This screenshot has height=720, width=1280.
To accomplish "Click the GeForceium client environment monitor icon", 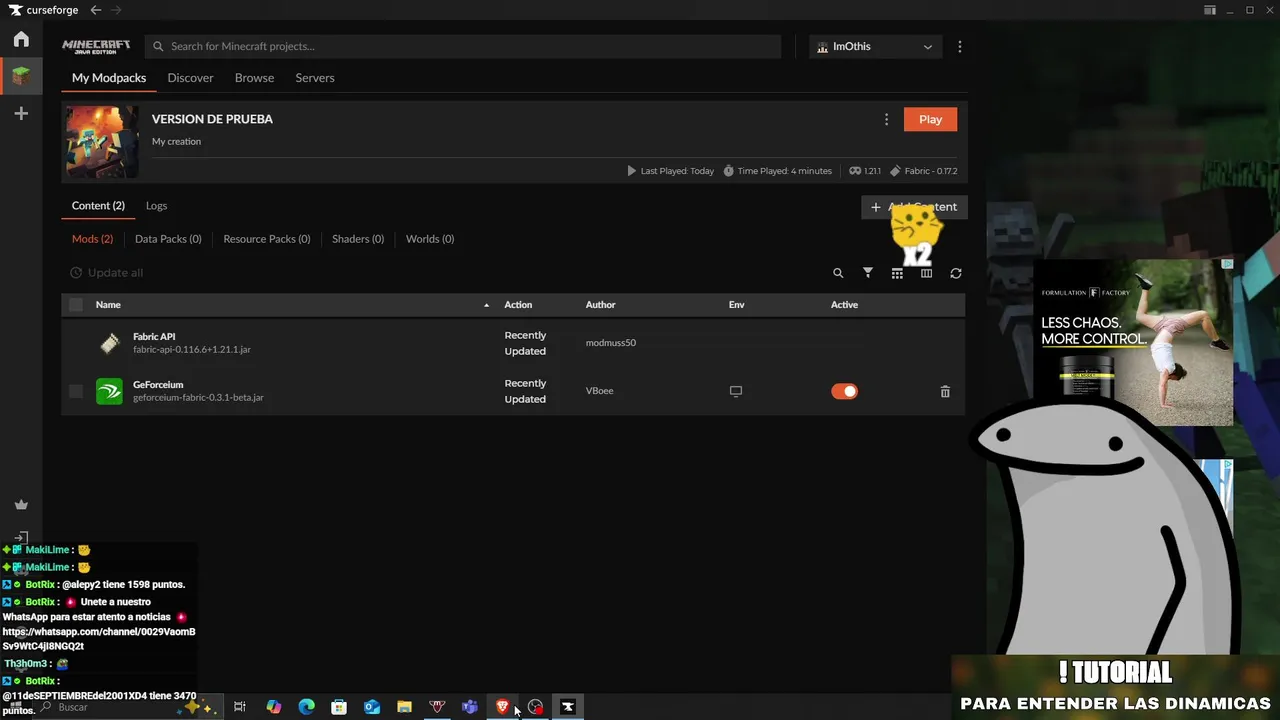I will tap(736, 392).
